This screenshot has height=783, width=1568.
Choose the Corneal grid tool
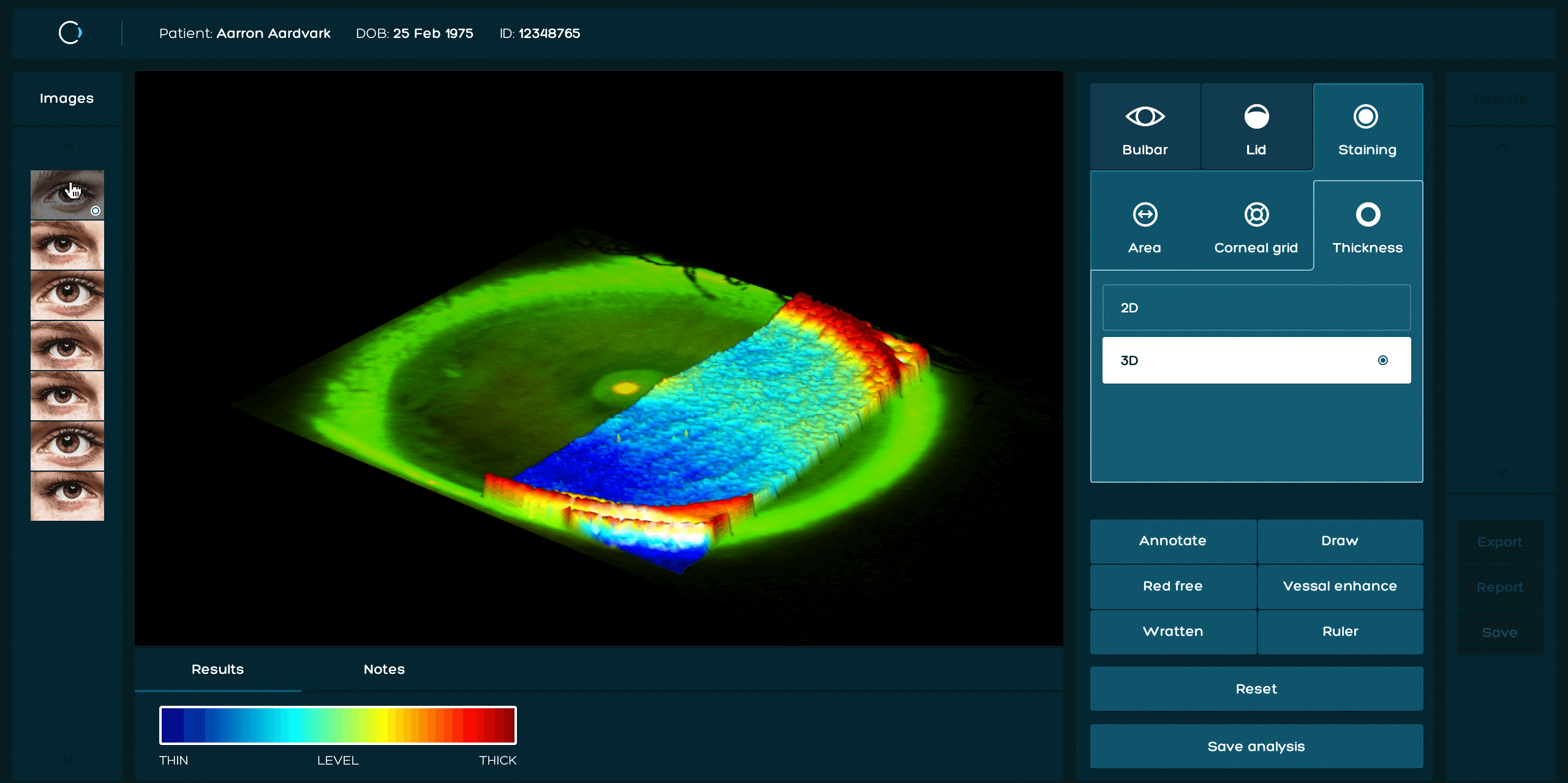point(1256,229)
